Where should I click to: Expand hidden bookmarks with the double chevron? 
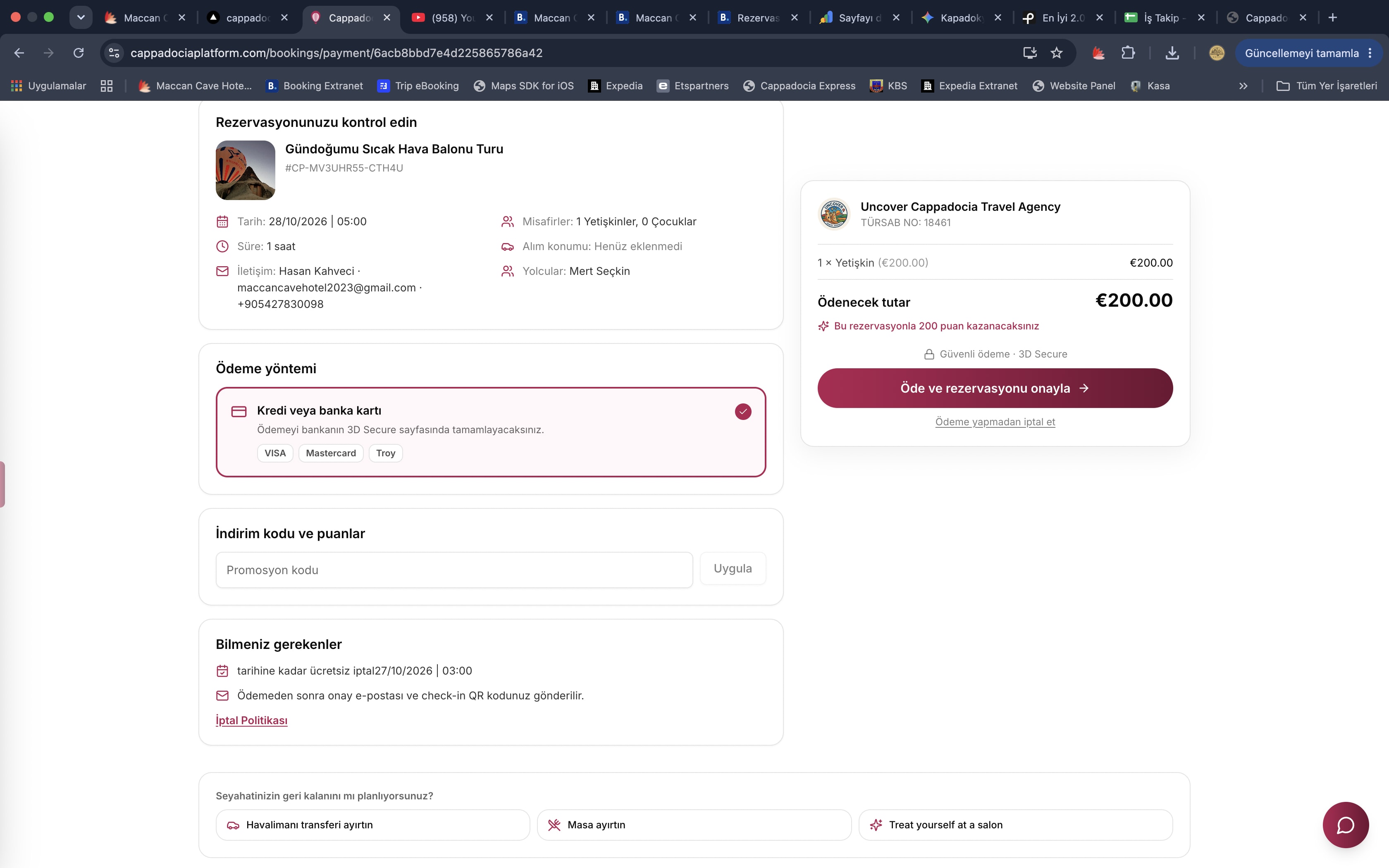[x=1243, y=86]
